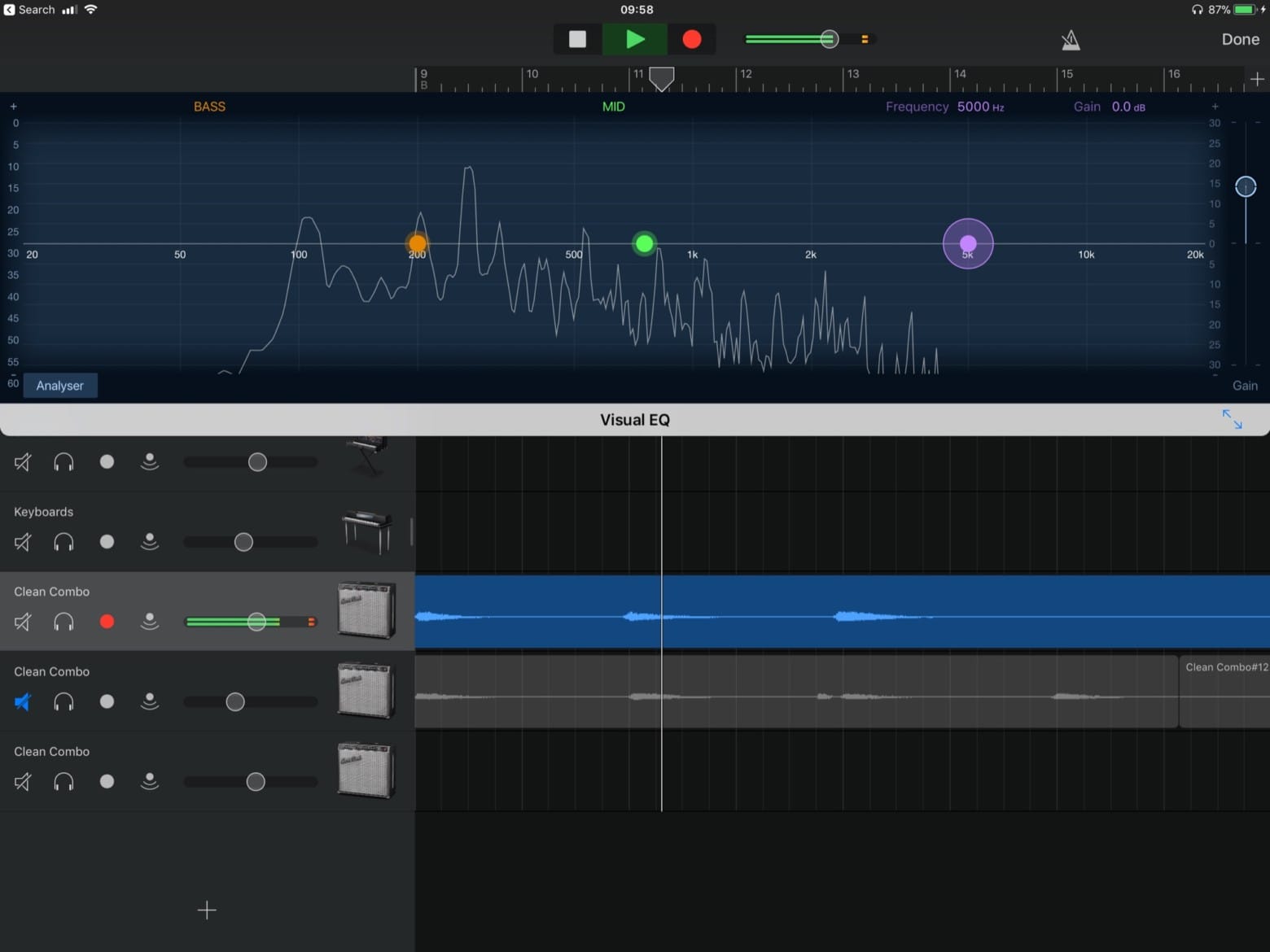The width and height of the screenshot is (1270, 952).
Task: Tap the plus to extend song sections
Action: point(1258,79)
